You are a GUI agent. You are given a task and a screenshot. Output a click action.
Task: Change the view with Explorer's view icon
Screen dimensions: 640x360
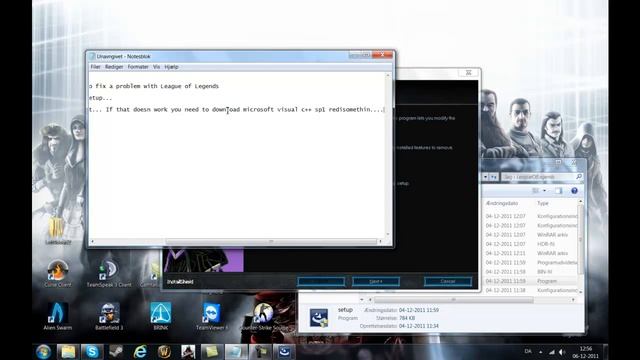point(536,191)
